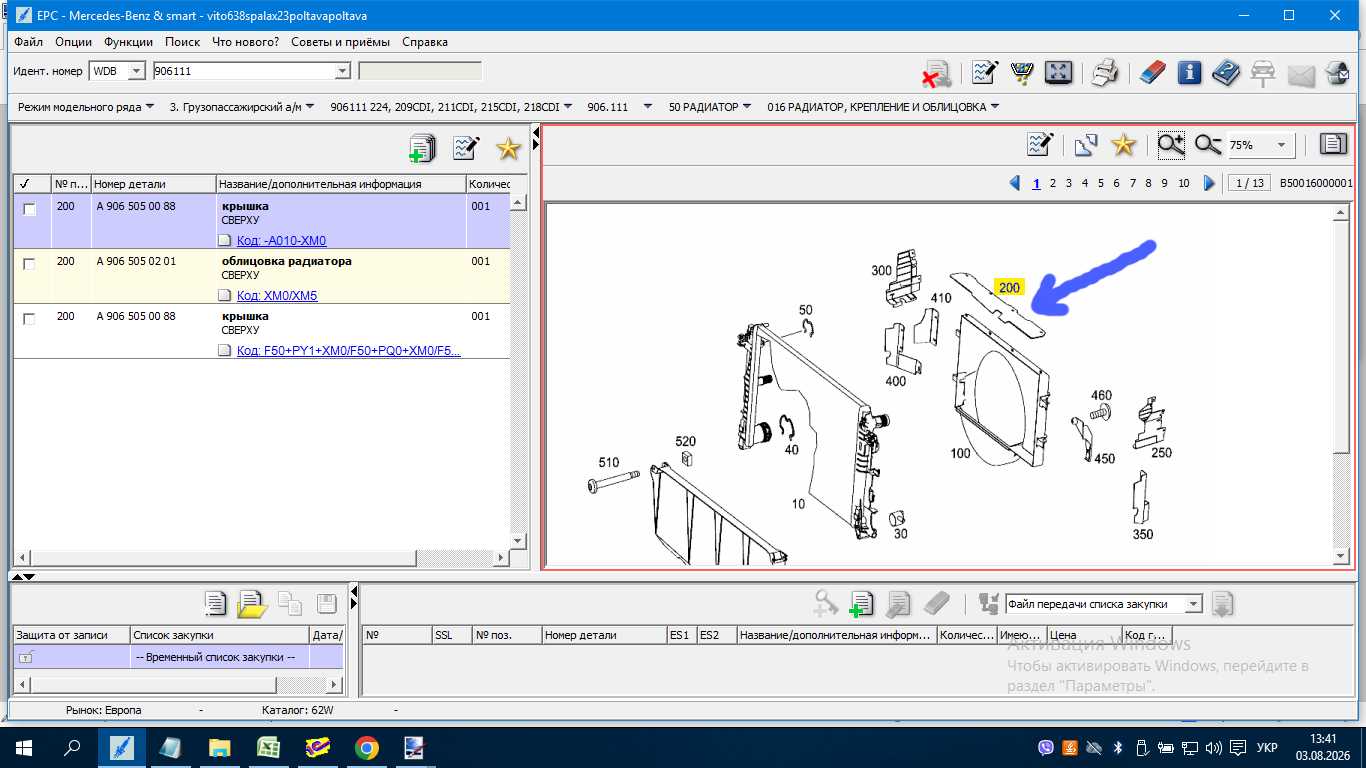Open the shopping list folder icon
The height and width of the screenshot is (768, 1366).
point(252,603)
